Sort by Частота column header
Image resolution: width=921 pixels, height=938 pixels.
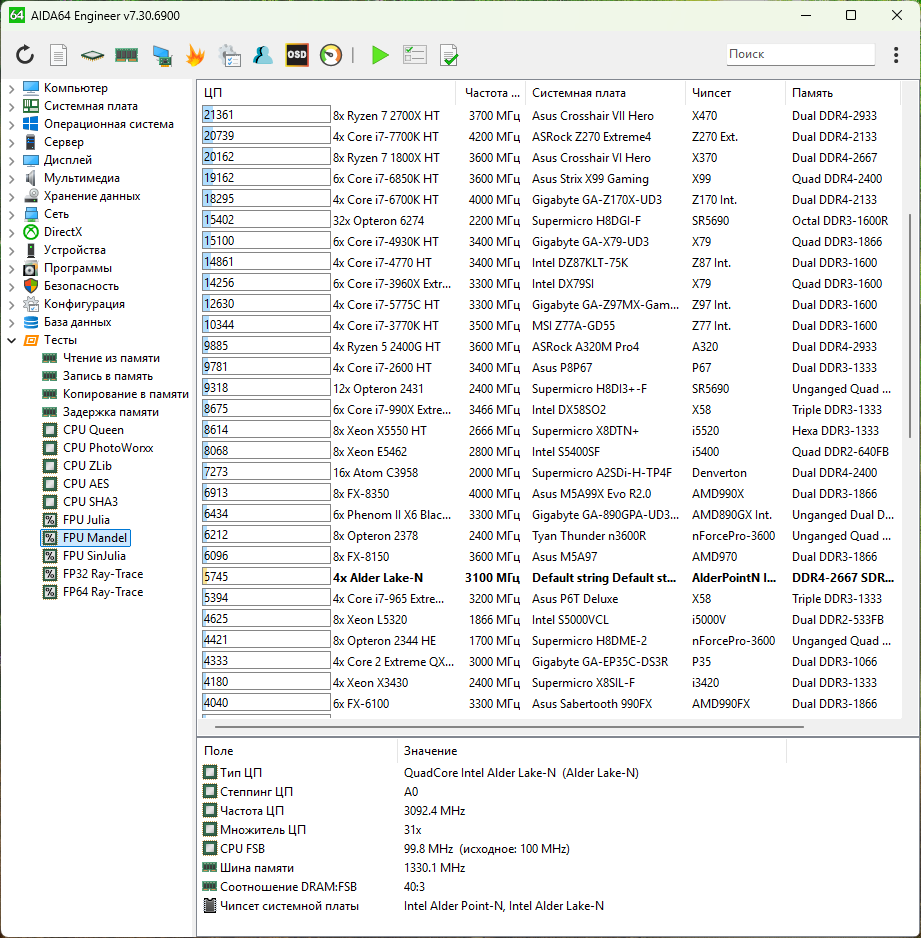pos(492,93)
